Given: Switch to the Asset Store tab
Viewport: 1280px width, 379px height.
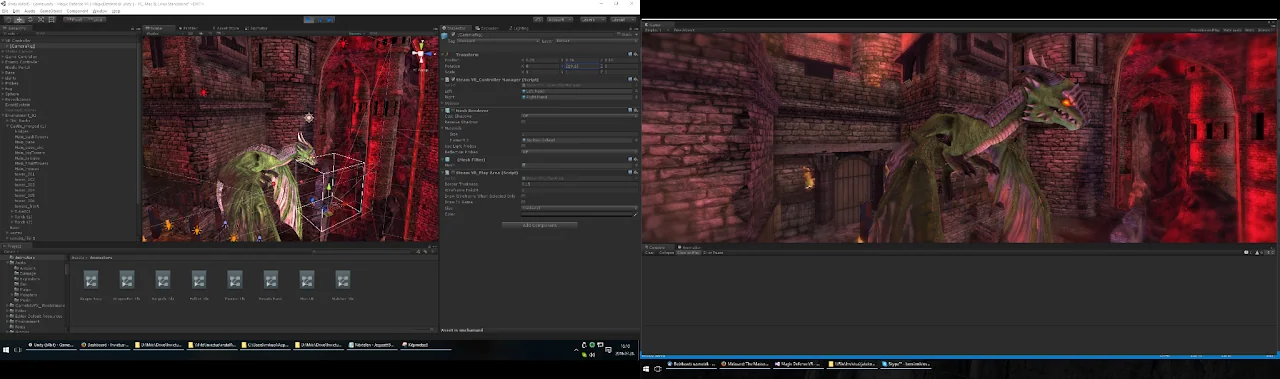Looking at the screenshot, I should 227,28.
